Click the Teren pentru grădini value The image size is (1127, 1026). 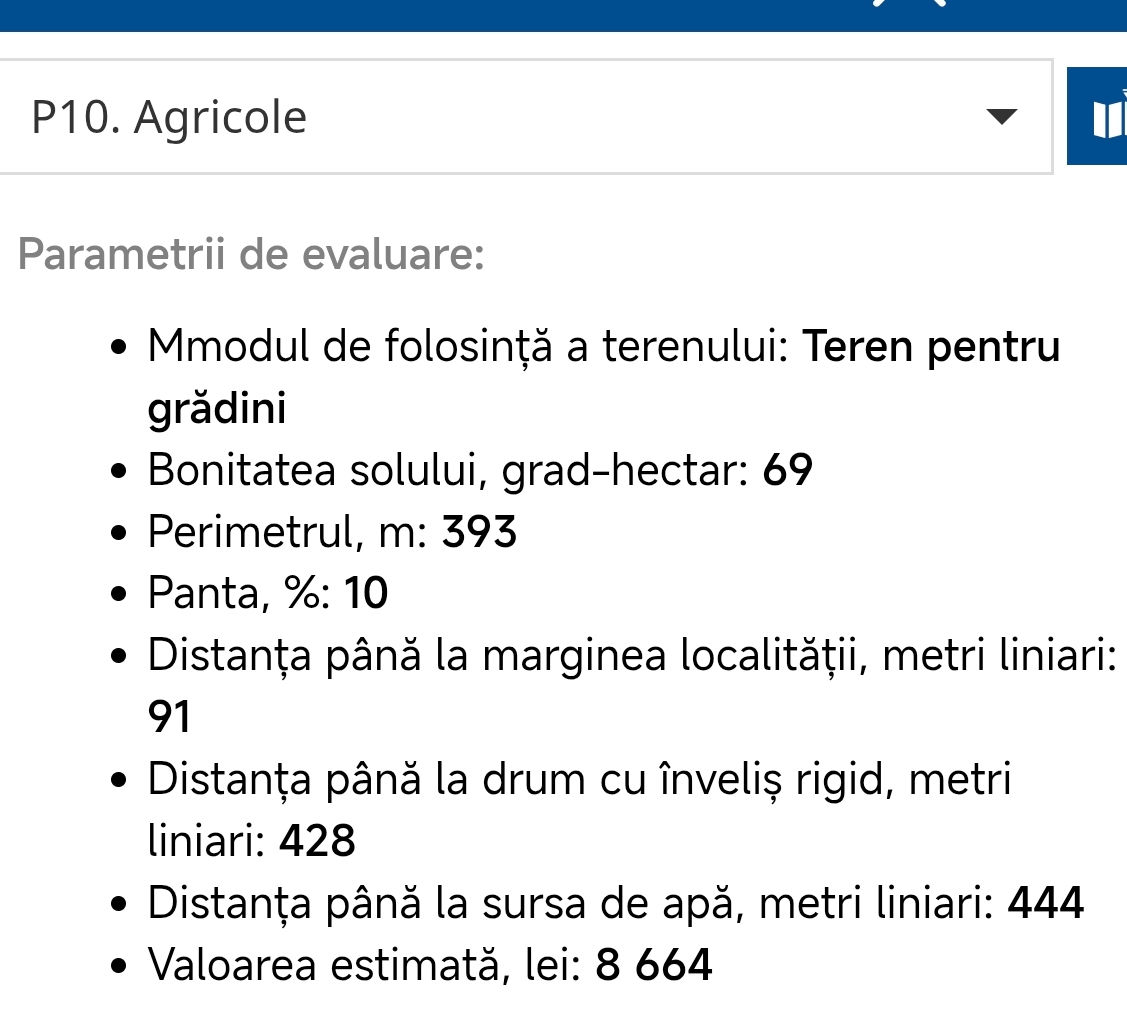pyautogui.click(x=604, y=377)
